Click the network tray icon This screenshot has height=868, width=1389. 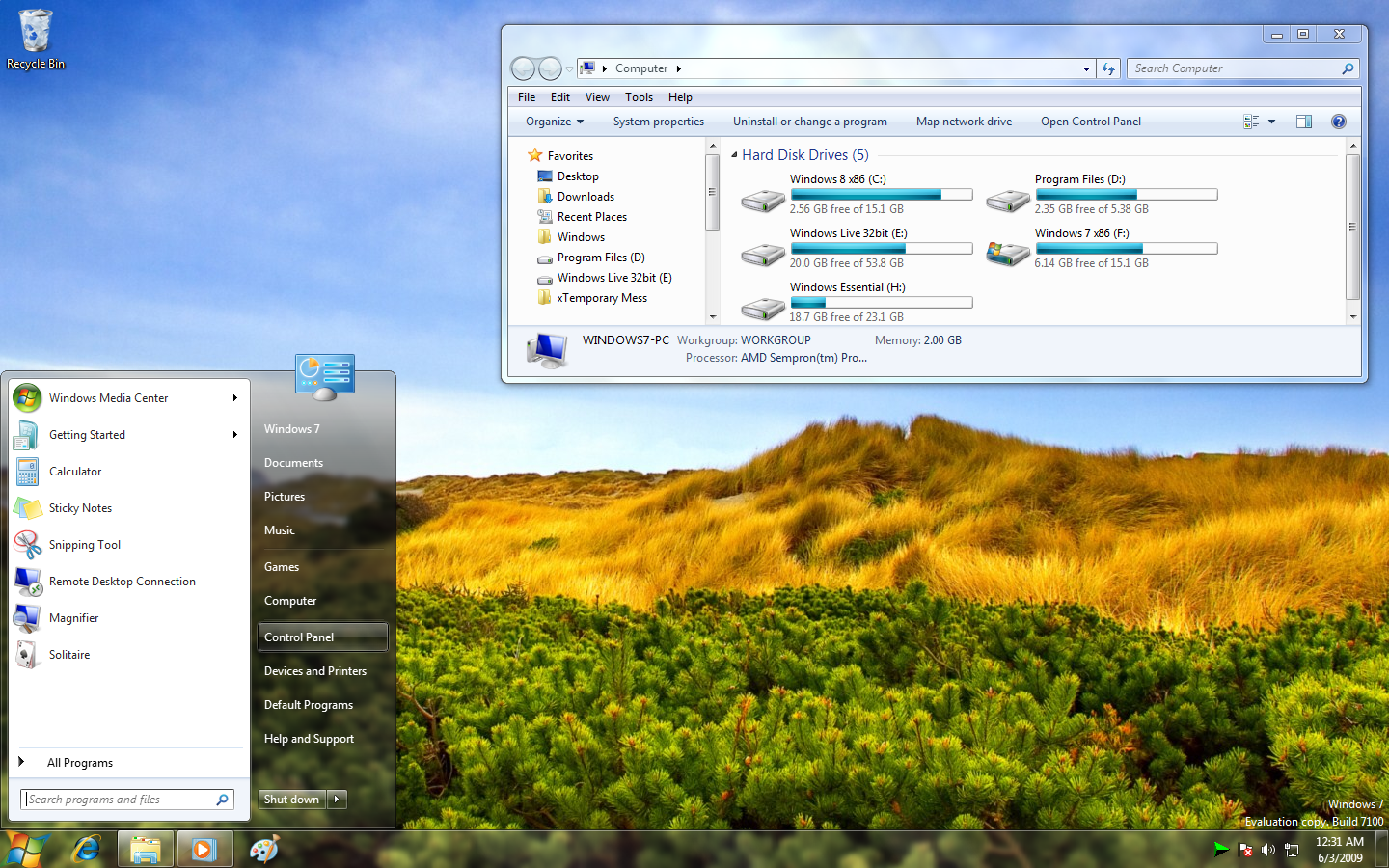coord(1292,850)
